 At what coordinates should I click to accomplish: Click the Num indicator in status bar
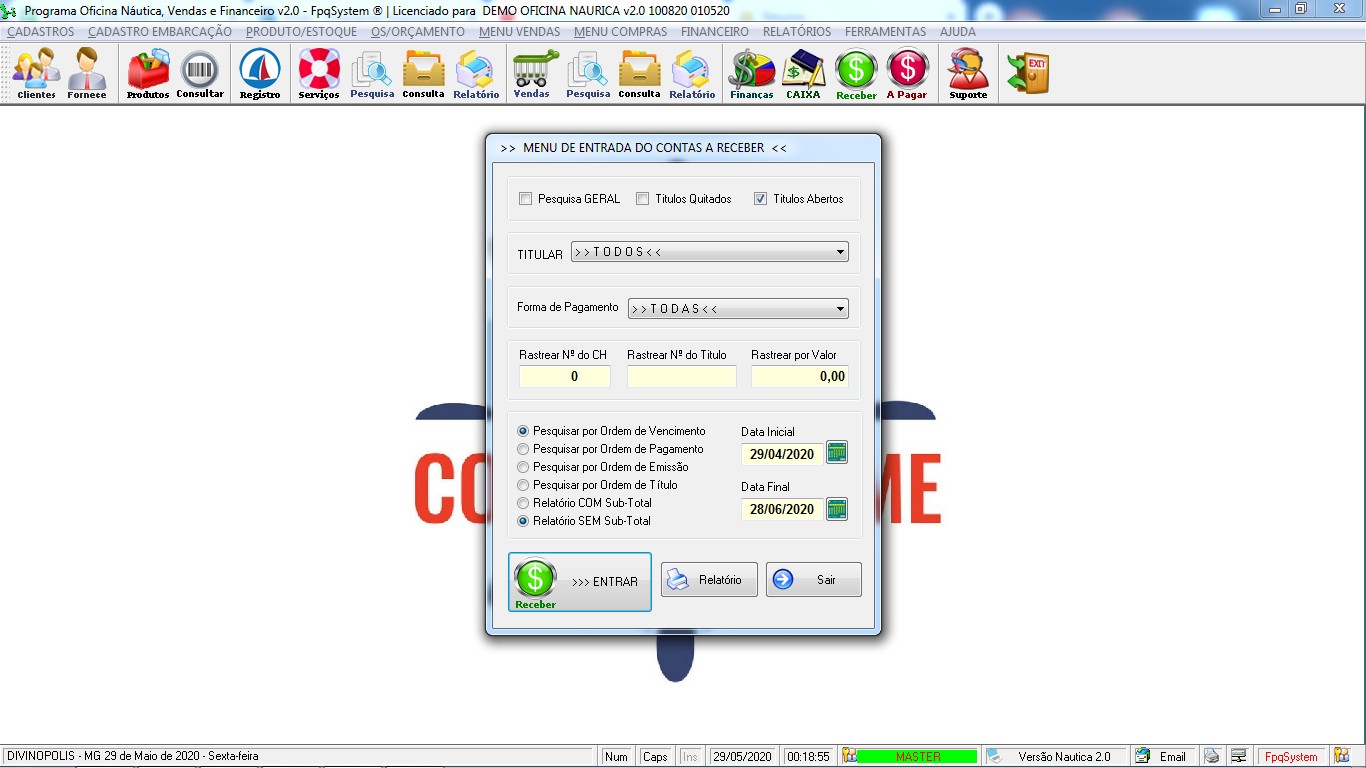[617, 757]
